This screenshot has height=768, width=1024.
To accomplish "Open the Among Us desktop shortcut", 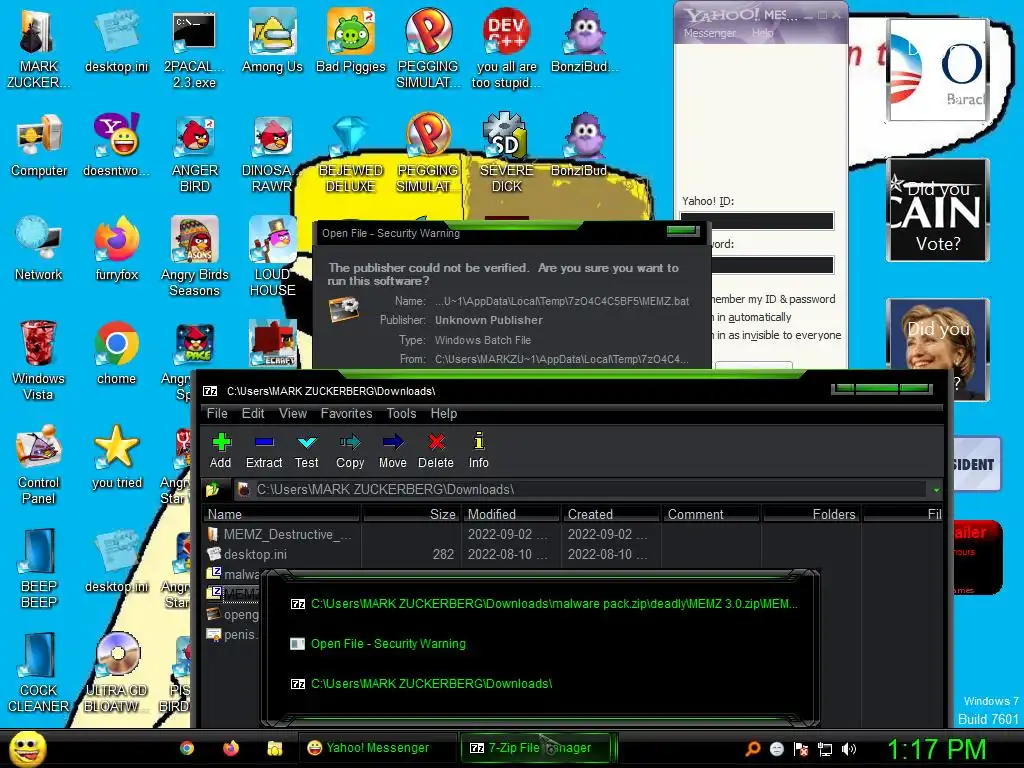I will pyautogui.click(x=272, y=41).
